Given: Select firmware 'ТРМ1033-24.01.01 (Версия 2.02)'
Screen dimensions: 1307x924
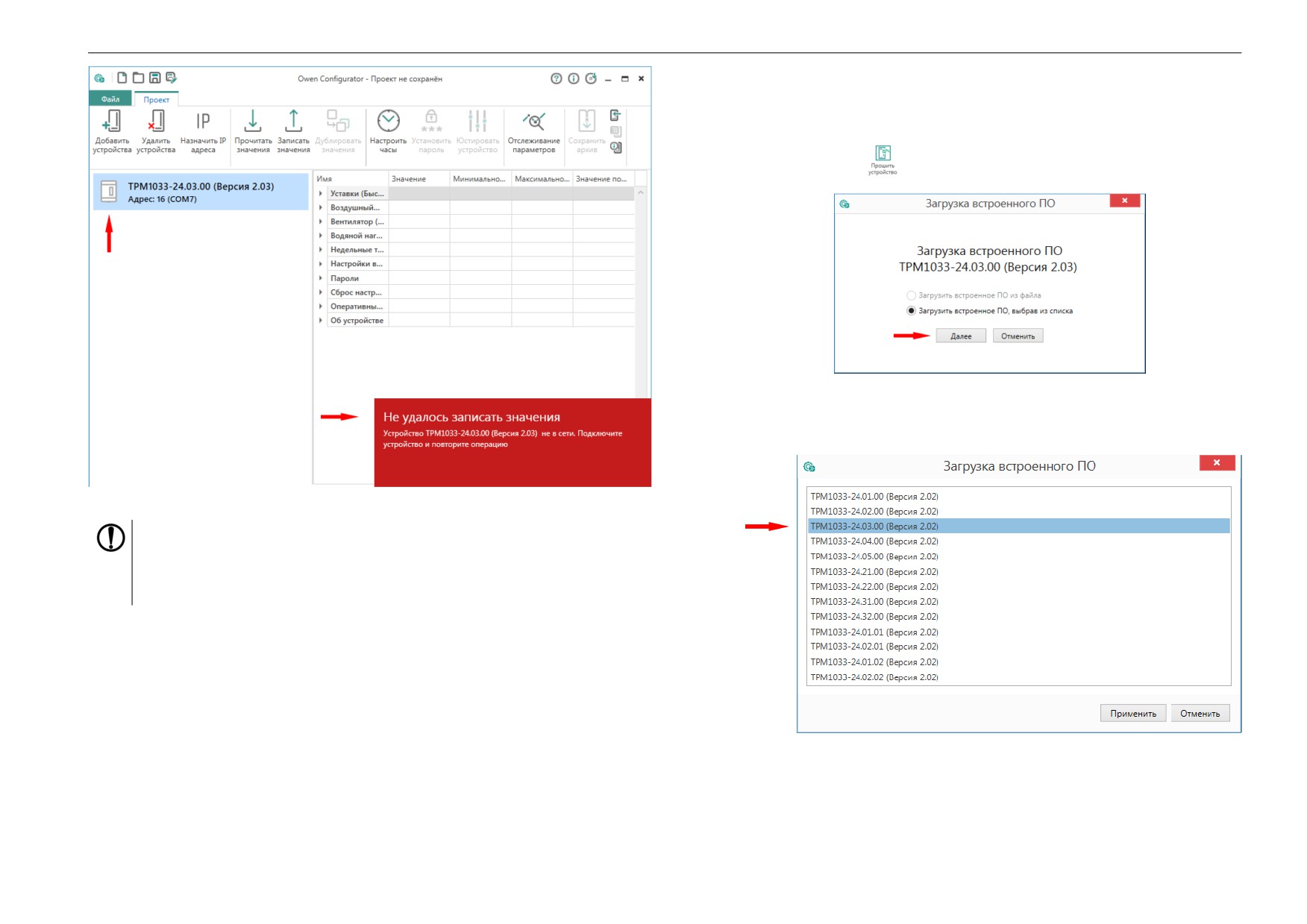Looking at the screenshot, I should coord(1018,632).
